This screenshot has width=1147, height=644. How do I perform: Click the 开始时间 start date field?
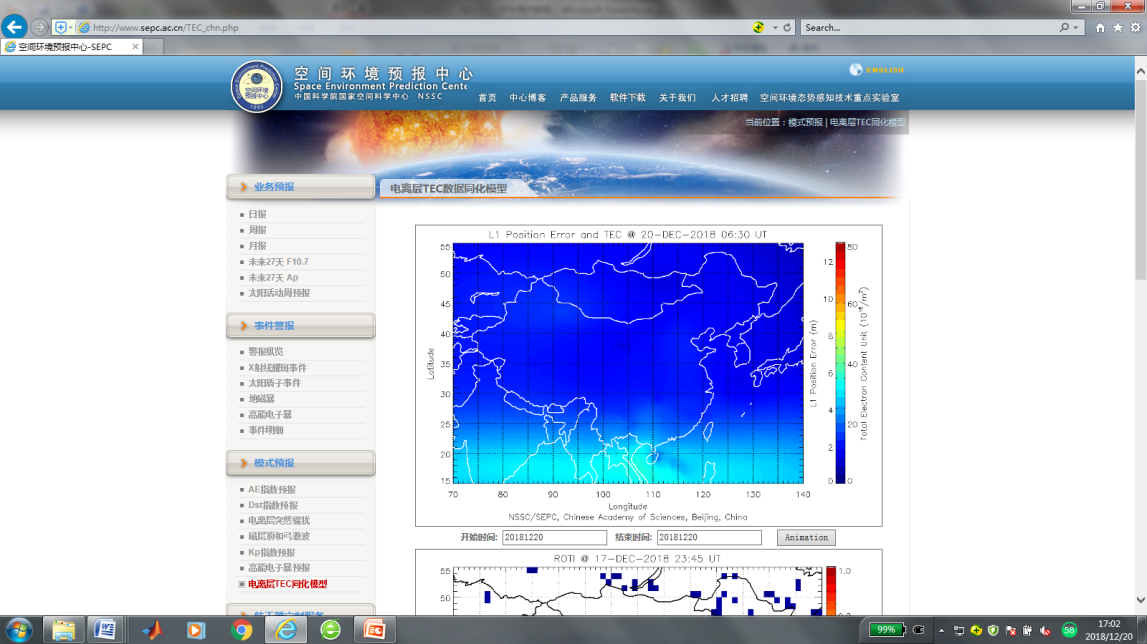pyautogui.click(x=554, y=538)
